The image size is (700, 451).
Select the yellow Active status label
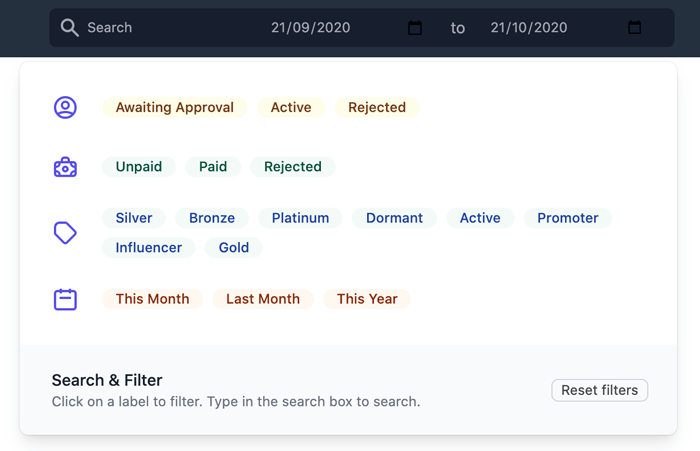pos(291,108)
